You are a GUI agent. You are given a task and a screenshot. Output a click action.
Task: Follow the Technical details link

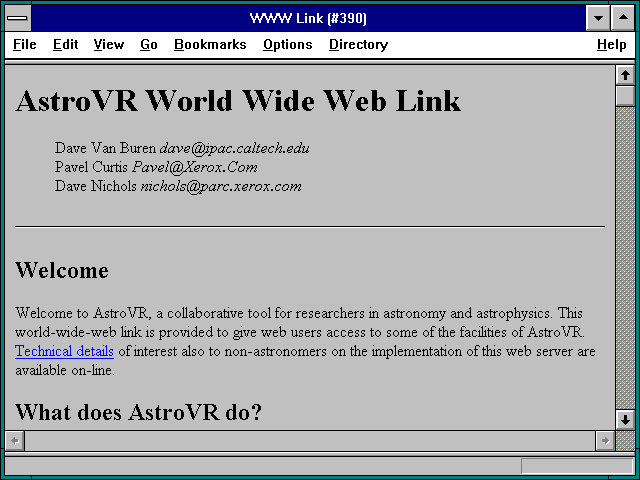click(x=64, y=351)
